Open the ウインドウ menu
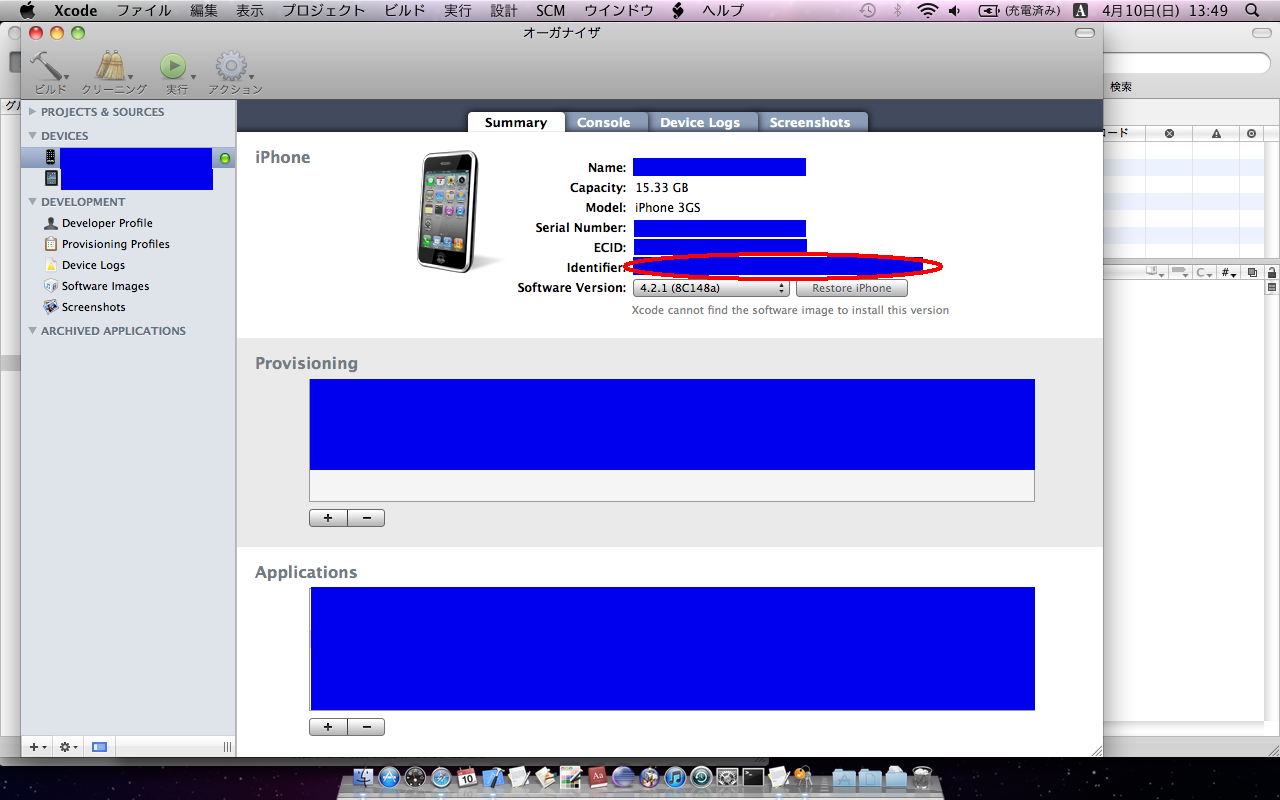1280x800 pixels. click(x=619, y=11)
